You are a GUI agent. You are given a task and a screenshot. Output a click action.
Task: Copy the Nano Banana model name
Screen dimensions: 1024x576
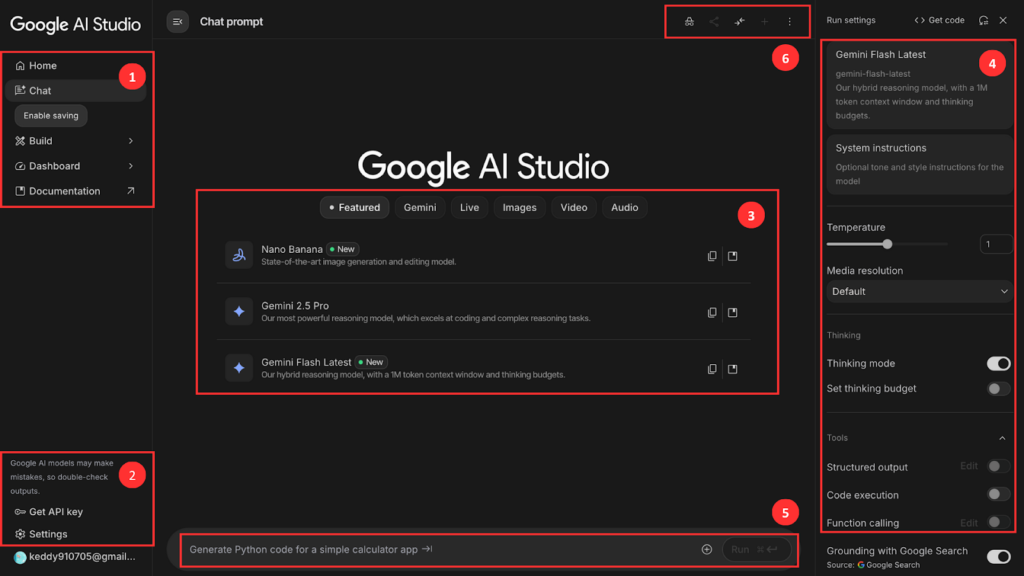712,256
